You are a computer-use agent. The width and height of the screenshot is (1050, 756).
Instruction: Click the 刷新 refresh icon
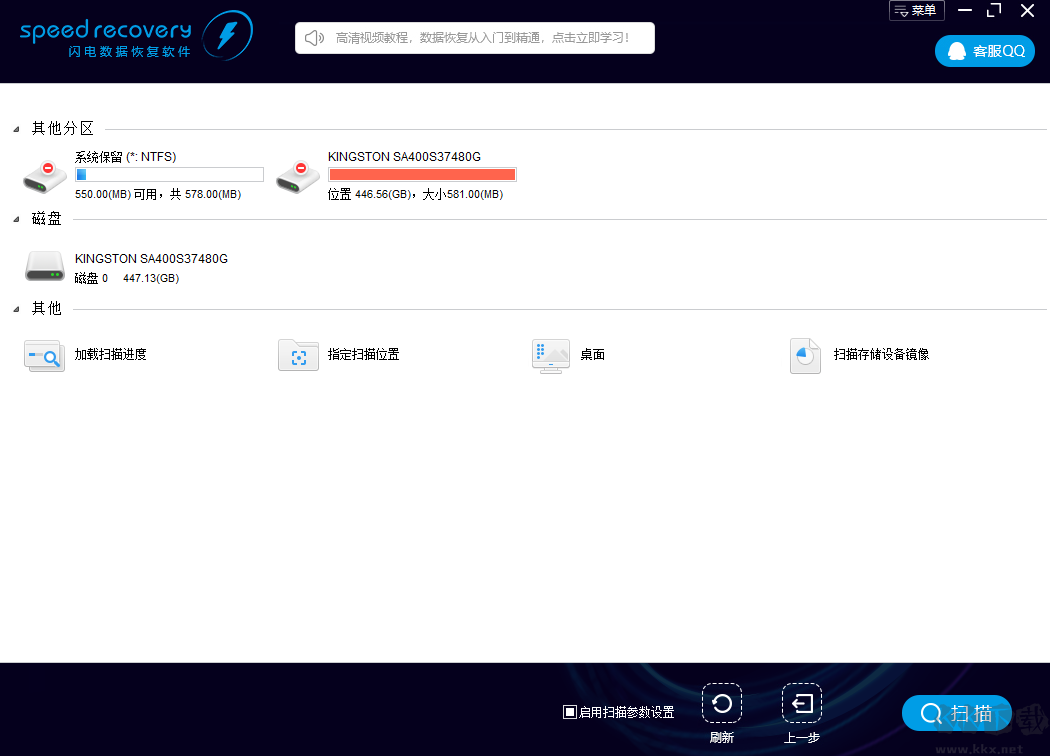coord(721,704)
